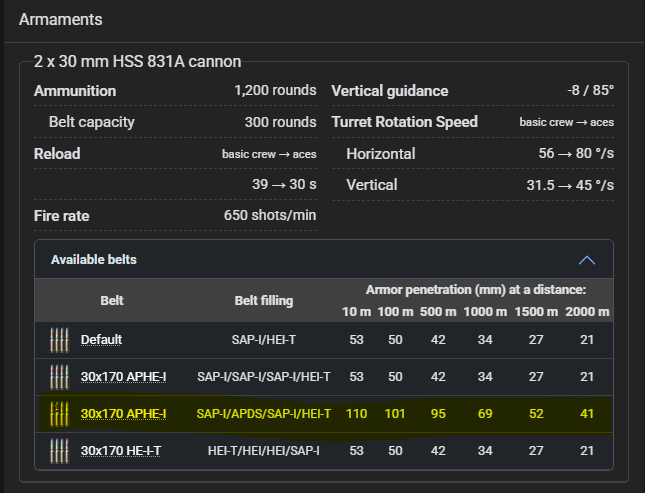Click the 41 penetration value
The image size is (645, 493).
[587, 414]
